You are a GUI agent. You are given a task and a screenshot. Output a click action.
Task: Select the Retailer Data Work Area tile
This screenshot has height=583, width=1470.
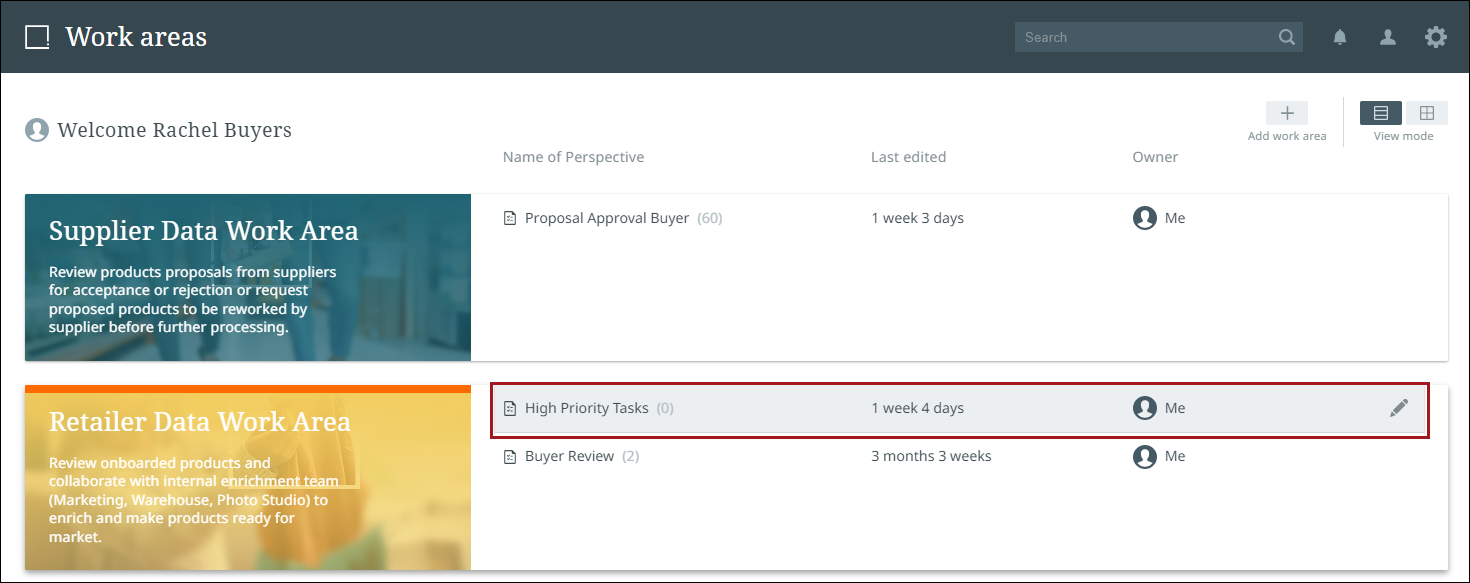tap(248, 478)
